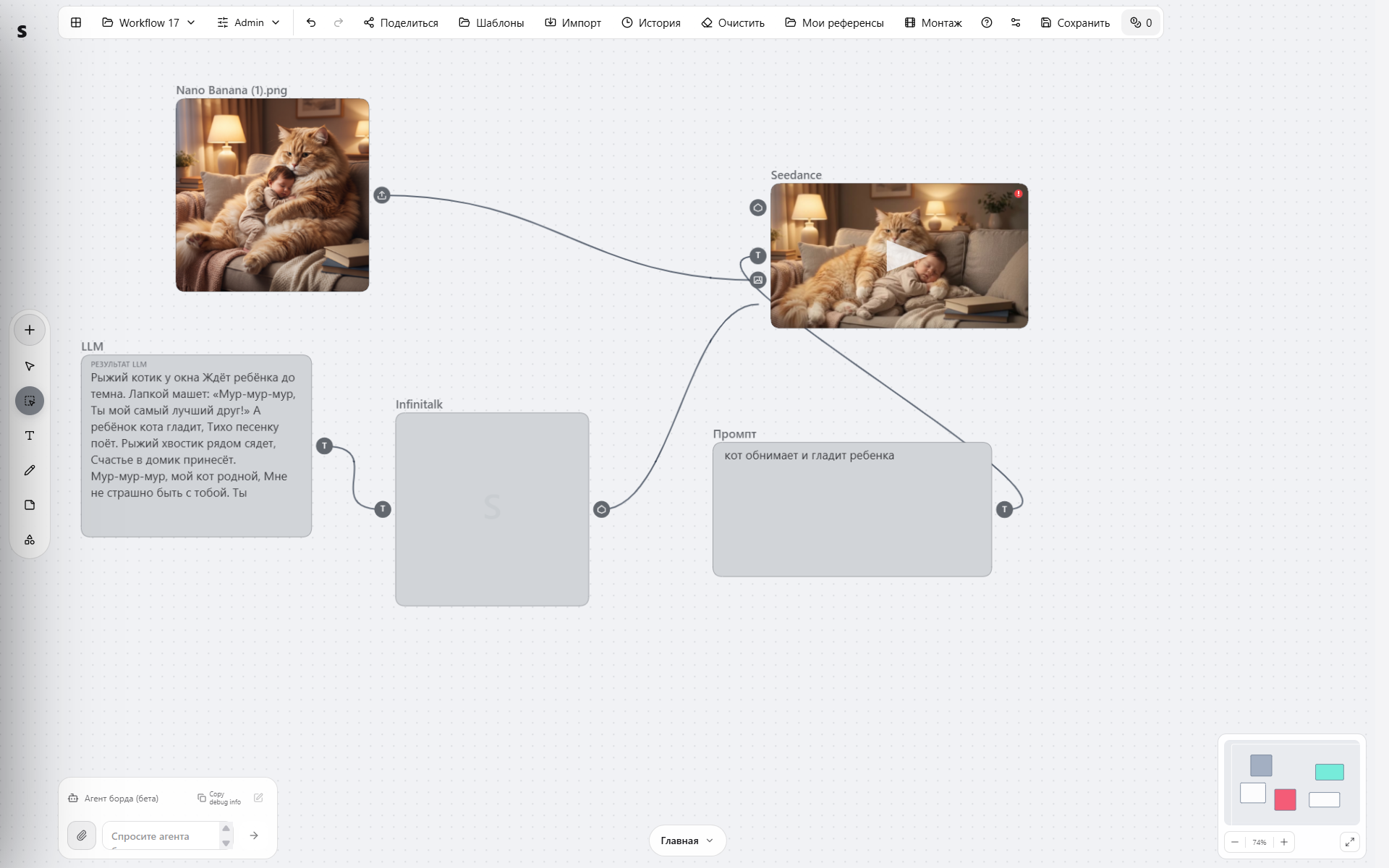Select the text T tool
This screenshot has height=868, width=1389.
30,435
